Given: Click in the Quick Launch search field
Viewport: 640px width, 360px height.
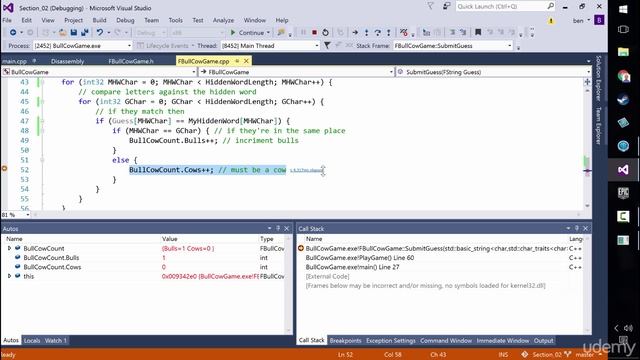Looking at the screenshot, I should point(501,6).
